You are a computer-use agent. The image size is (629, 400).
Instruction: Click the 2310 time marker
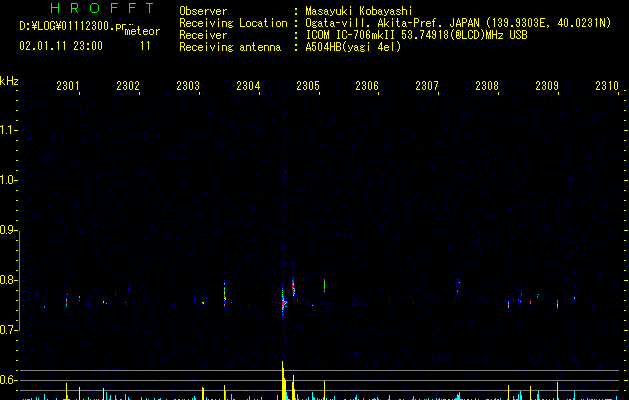(x=607, y=86)
